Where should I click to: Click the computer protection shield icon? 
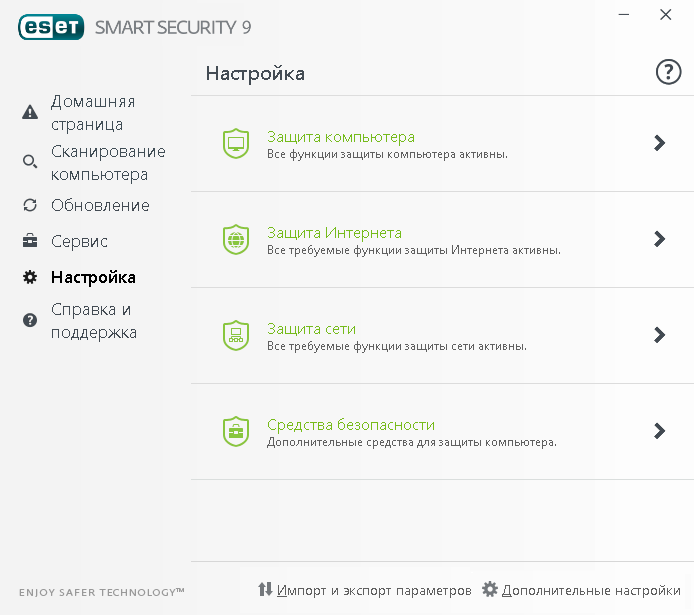[236, 144]
